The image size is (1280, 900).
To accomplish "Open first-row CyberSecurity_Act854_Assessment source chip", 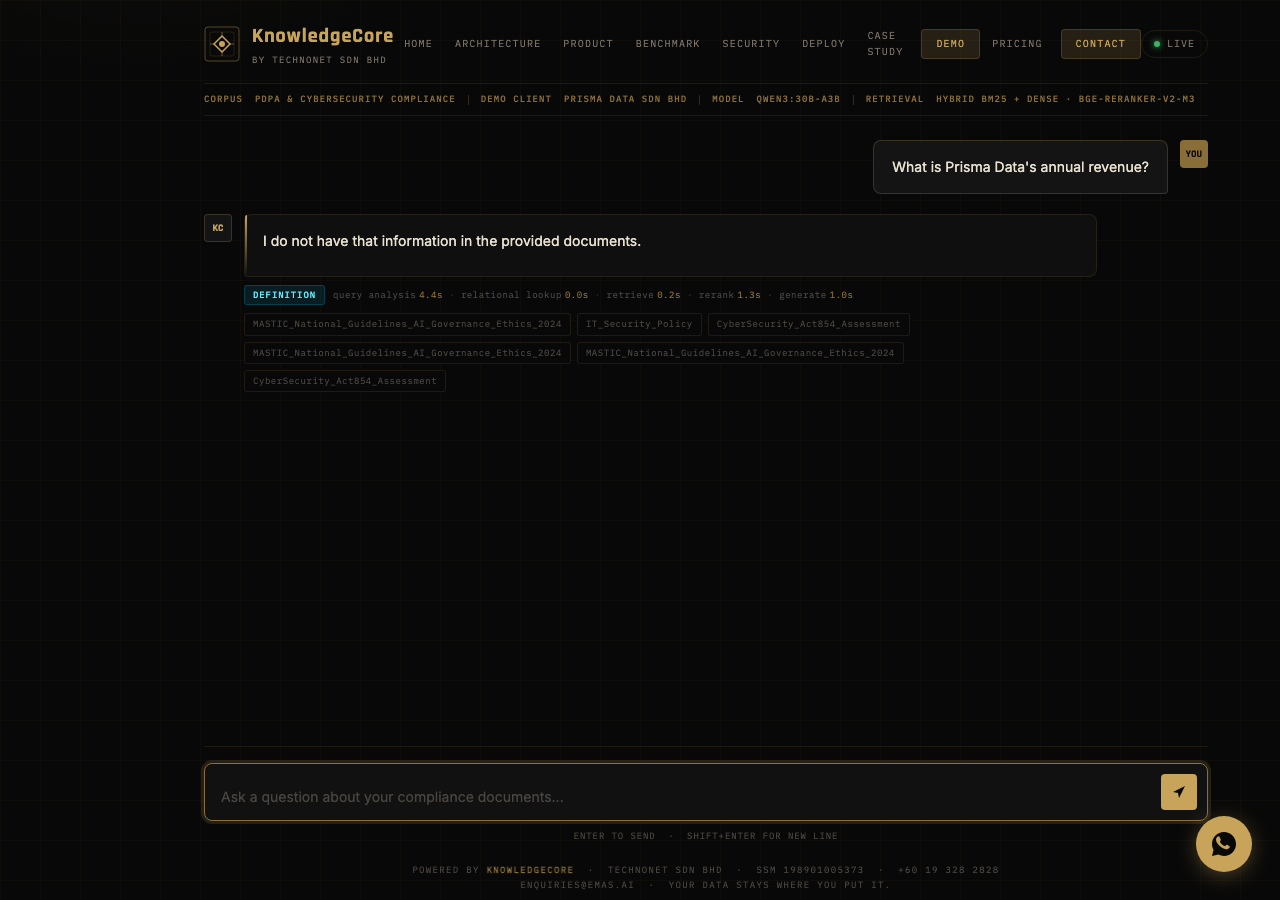I will pyautogui.click(x=809, y=324).
